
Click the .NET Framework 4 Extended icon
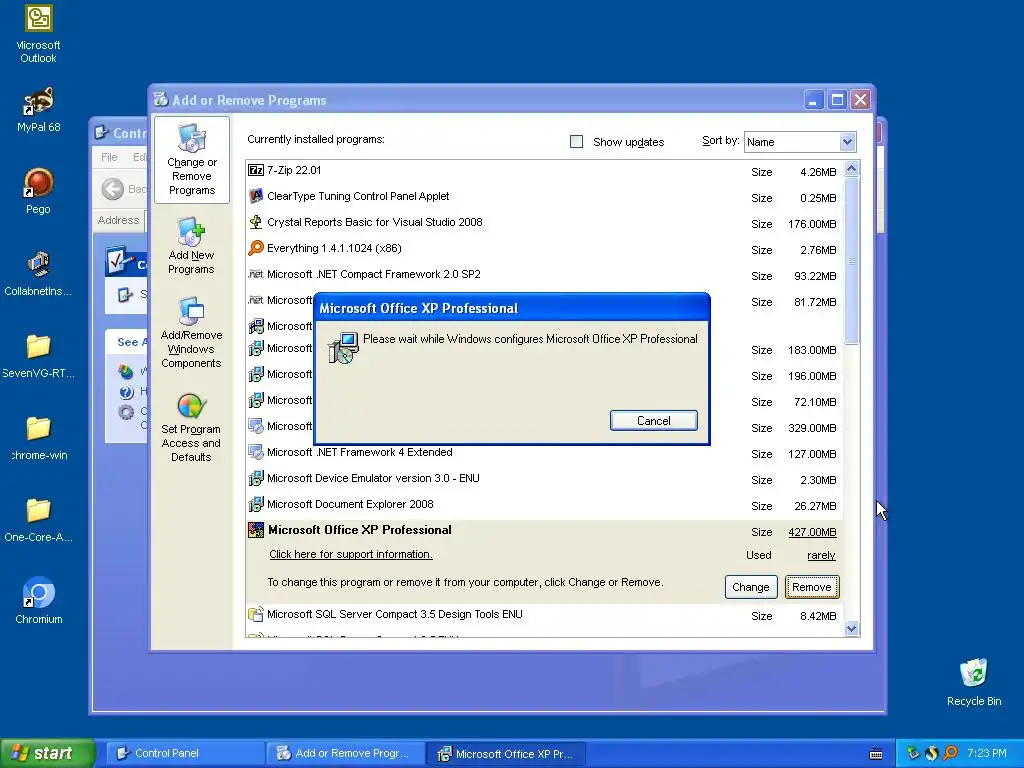[255, 452]
